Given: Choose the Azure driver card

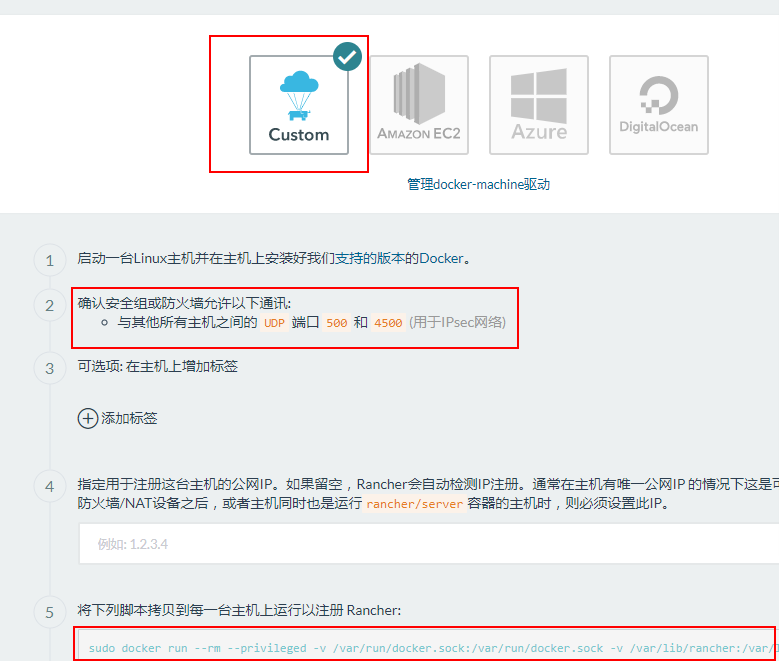Looking at the screenshot, I should [539, 105].
